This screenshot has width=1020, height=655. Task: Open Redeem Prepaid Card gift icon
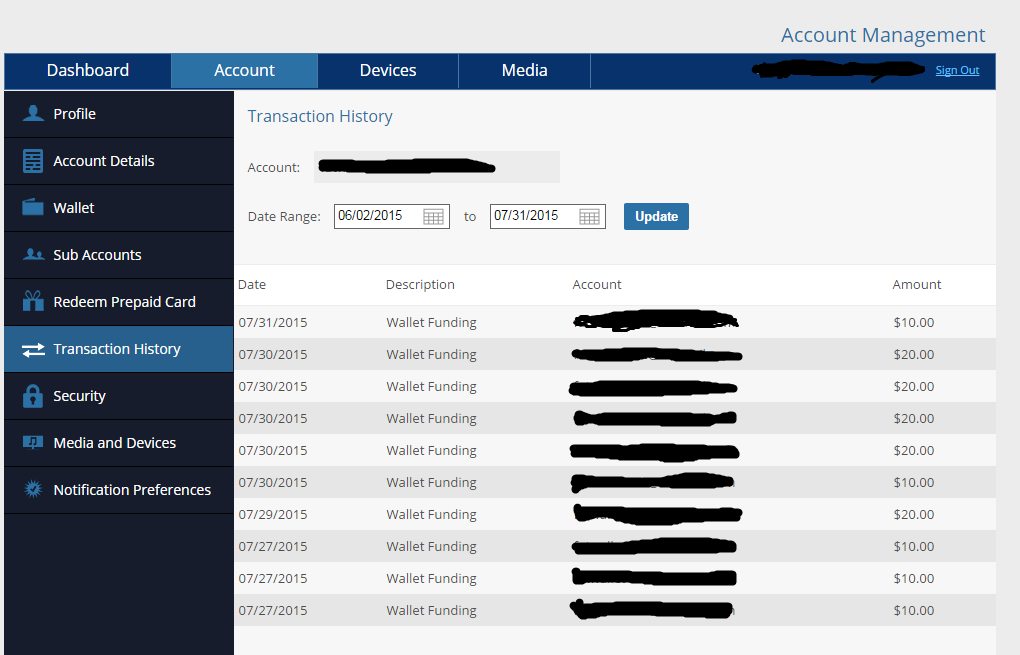pos(33,301)
